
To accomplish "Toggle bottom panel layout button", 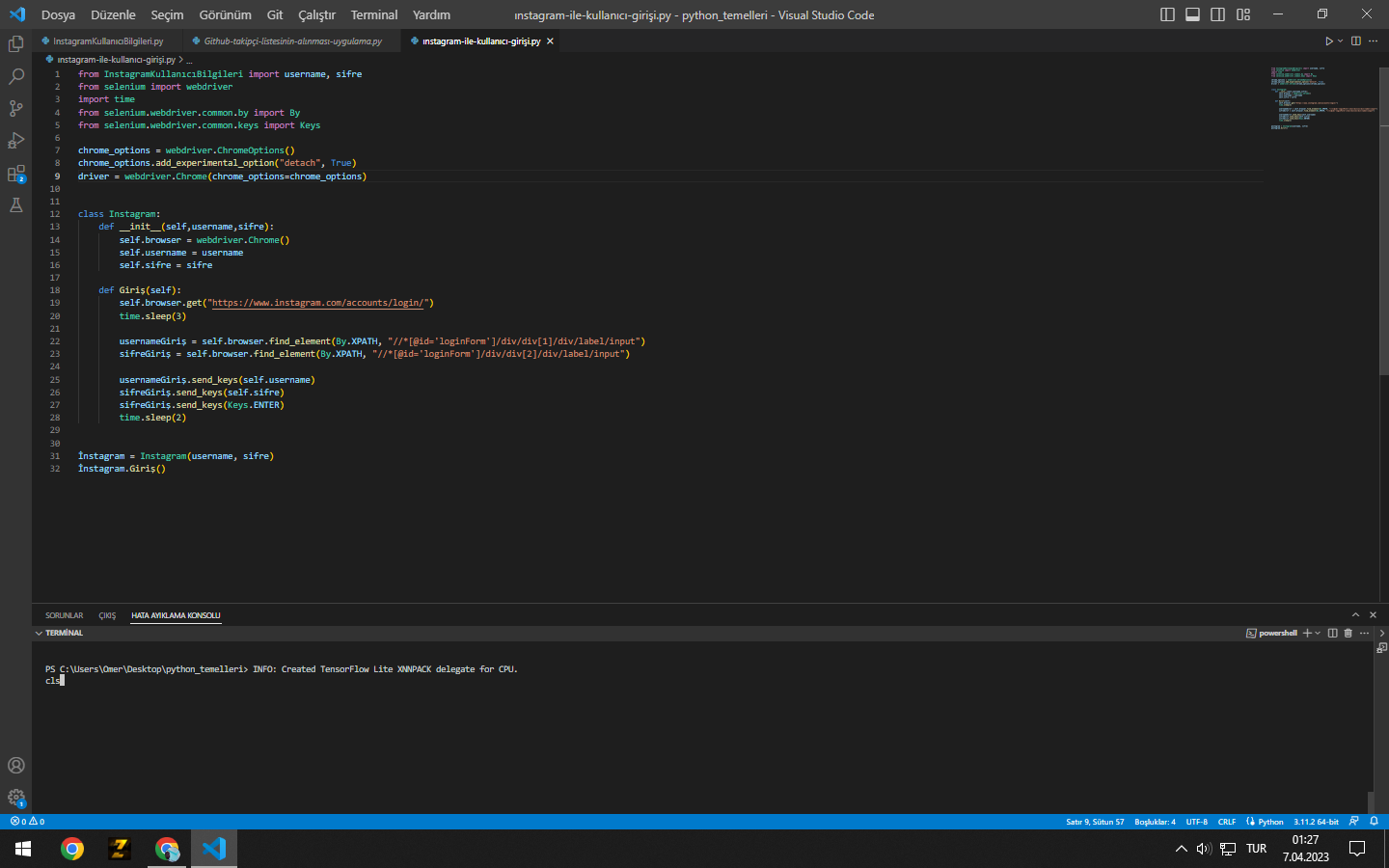I will click(x=1192, y=14).
